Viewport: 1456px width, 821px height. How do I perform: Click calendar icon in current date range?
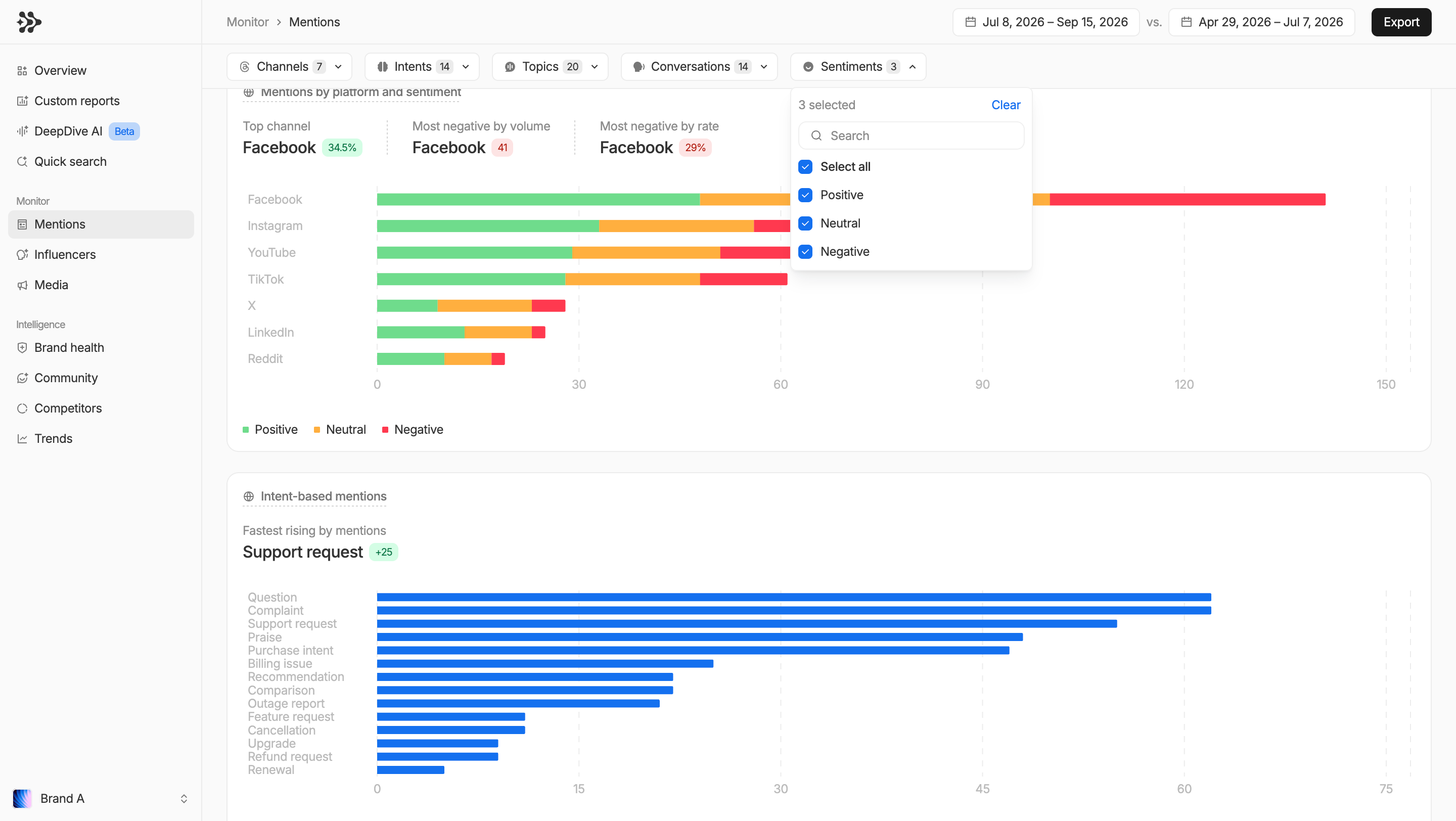971,22
